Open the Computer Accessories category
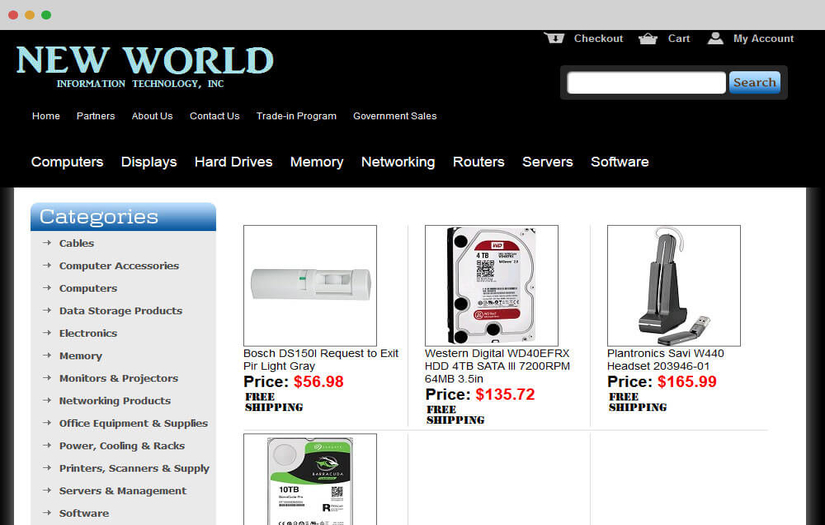 (119, 266)
